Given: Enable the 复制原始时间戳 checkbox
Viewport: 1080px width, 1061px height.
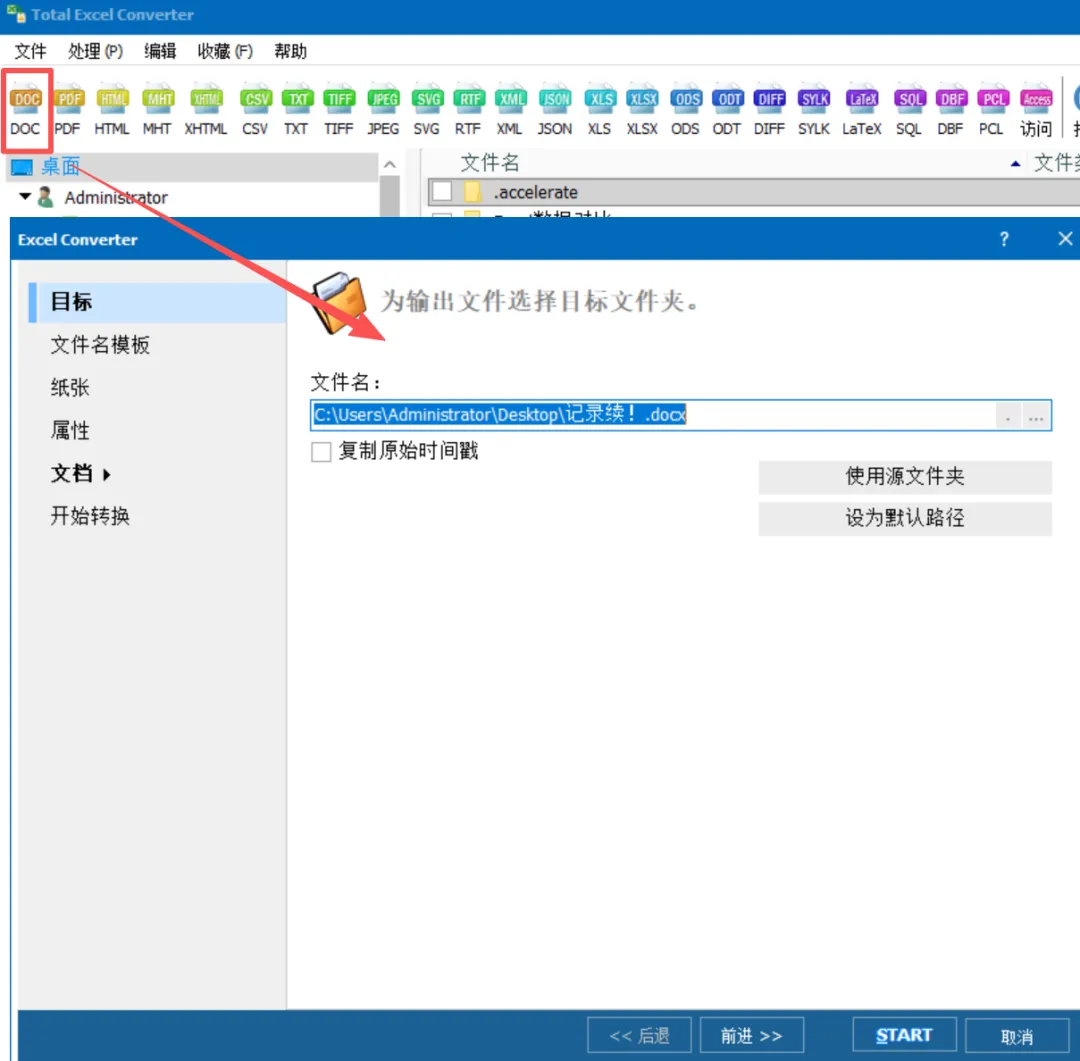Looking at the screenshot, I should [321, 452].
